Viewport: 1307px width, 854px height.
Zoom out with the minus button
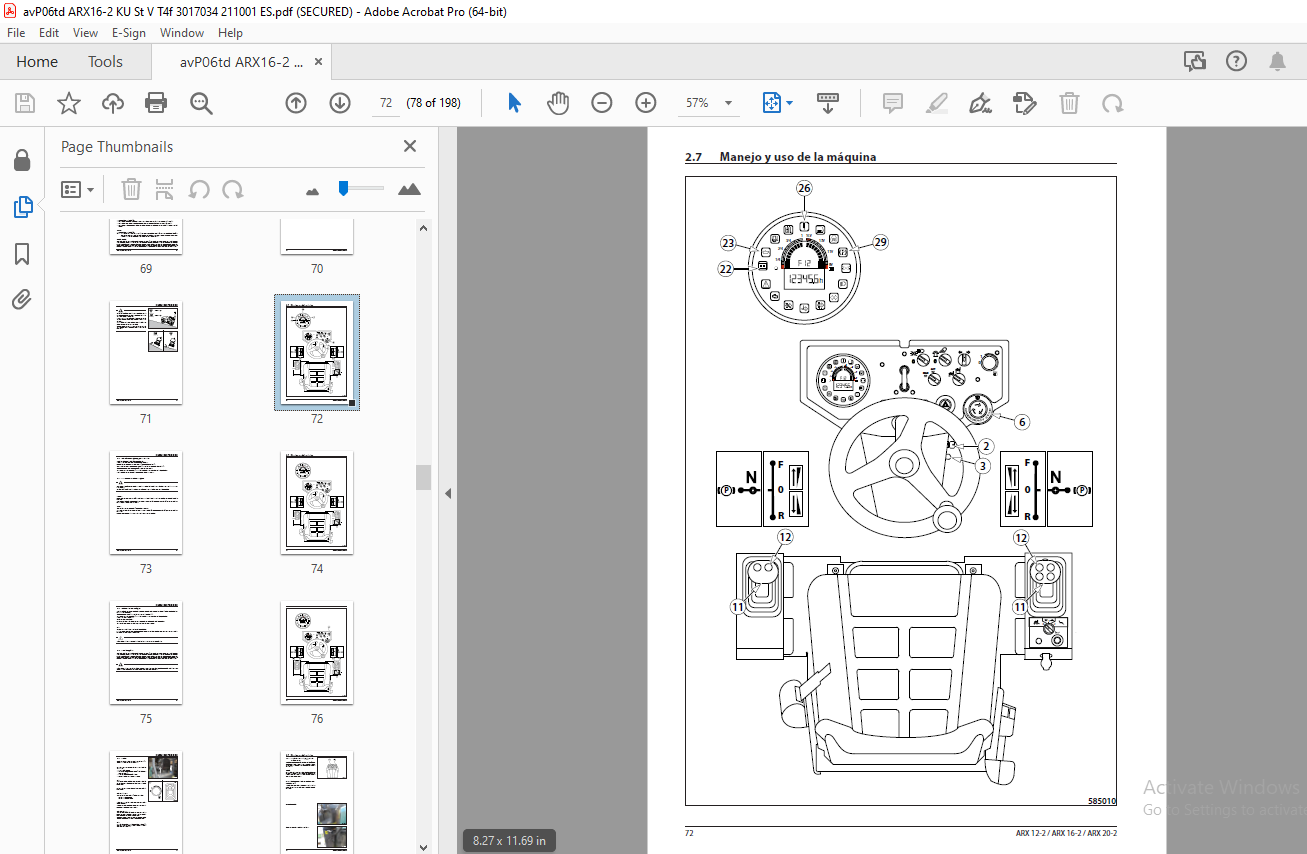pos(601,103)
